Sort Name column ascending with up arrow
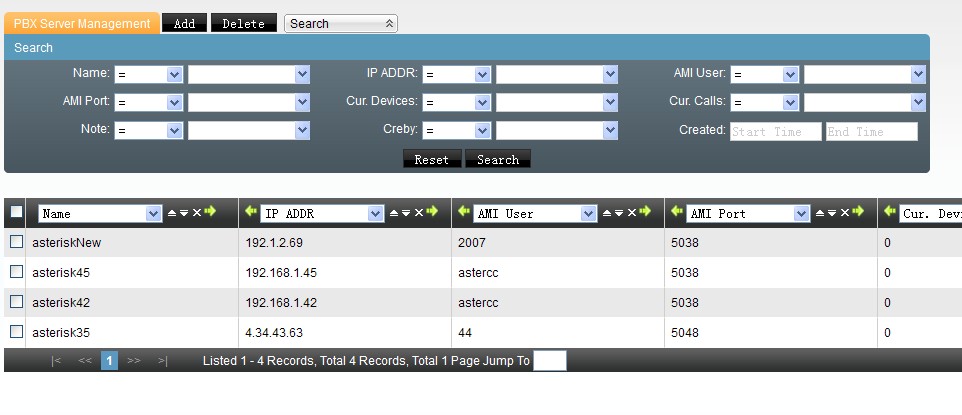962x415 pixels. (171, 213)
